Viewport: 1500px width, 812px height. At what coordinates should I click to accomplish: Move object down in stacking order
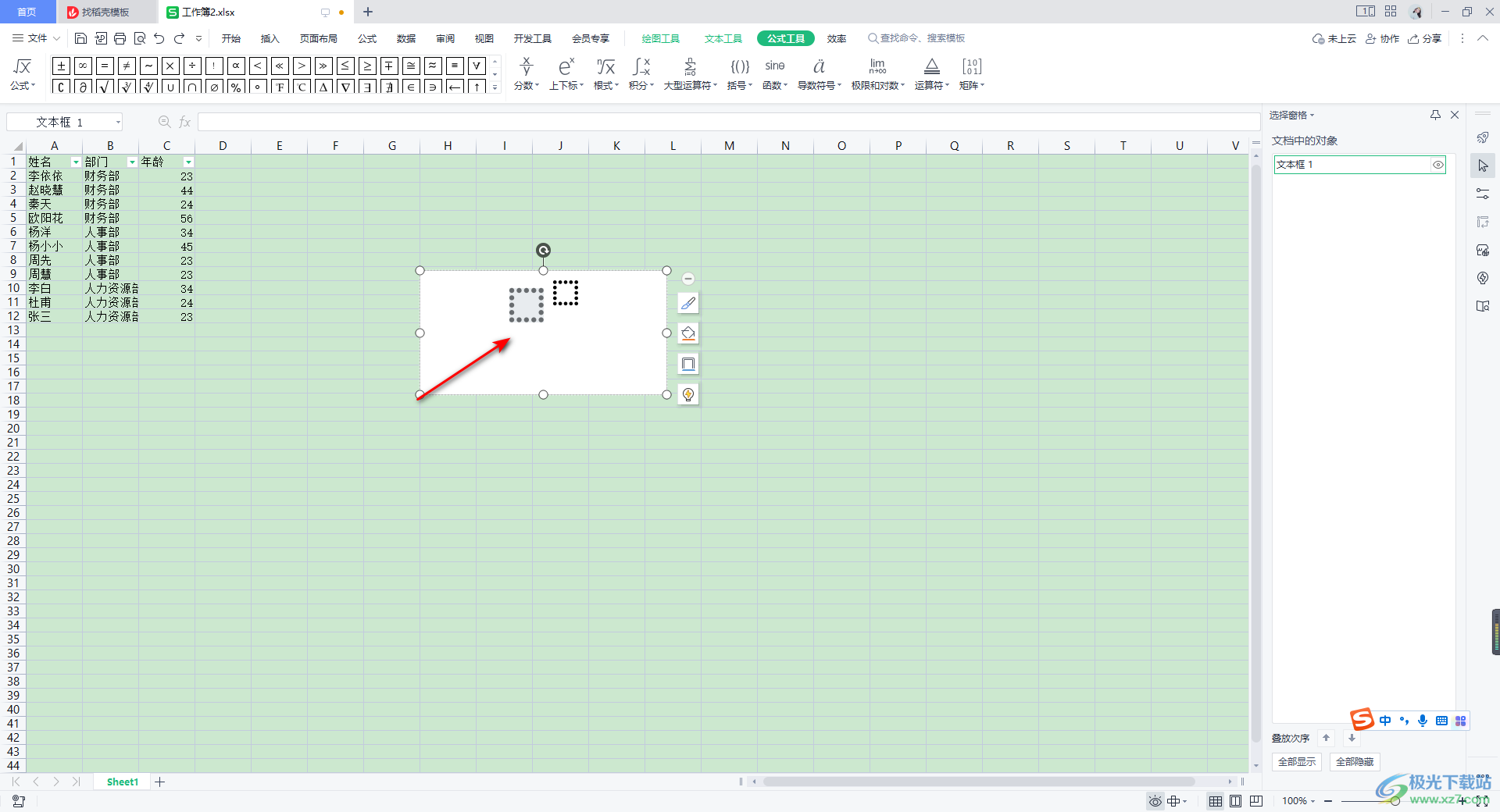[1352, 738]
